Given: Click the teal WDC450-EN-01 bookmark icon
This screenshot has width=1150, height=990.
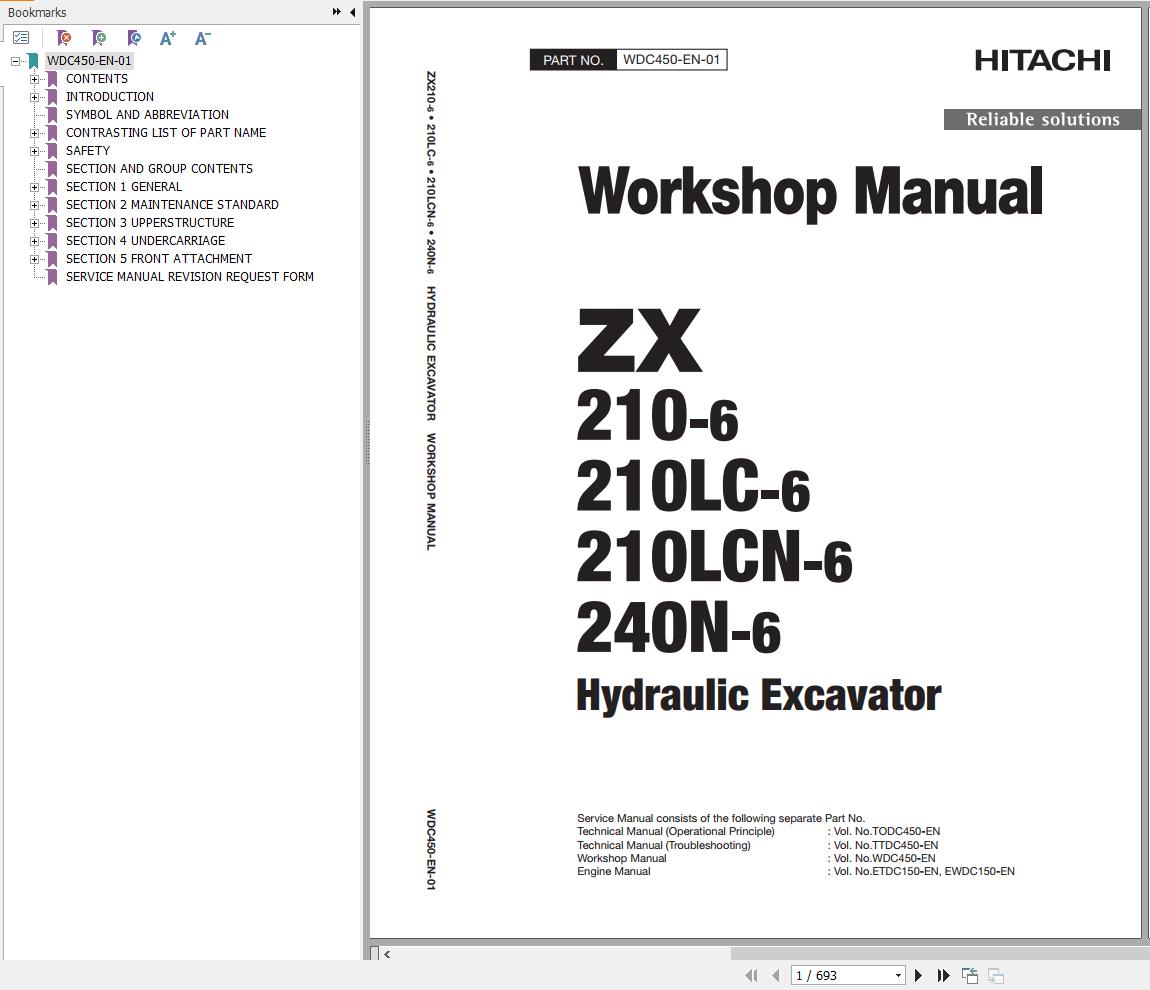Looking at the screenshot, I should click(33, 61).
